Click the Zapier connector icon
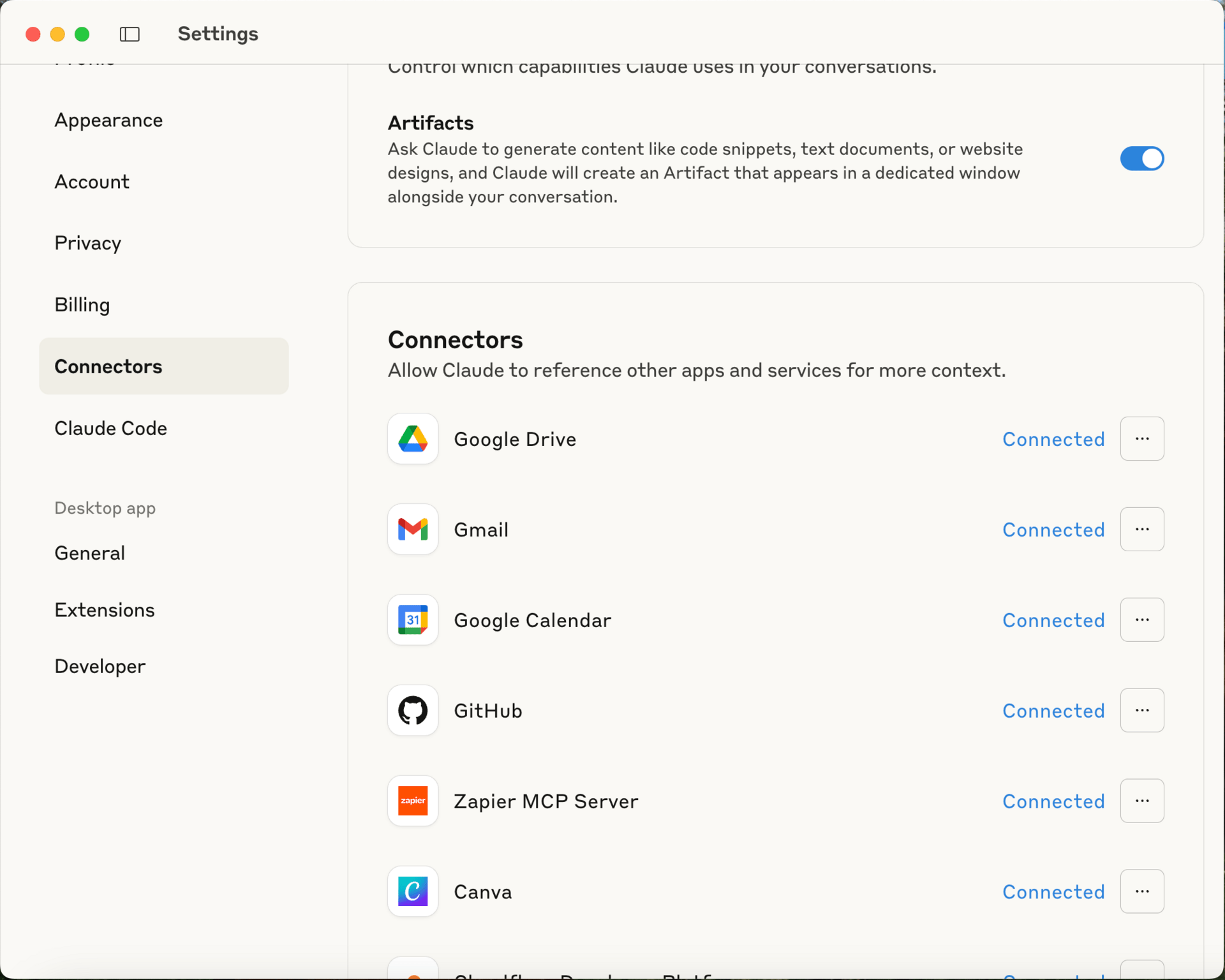This screenshot has height=980, width=1225. click(413, 801)
